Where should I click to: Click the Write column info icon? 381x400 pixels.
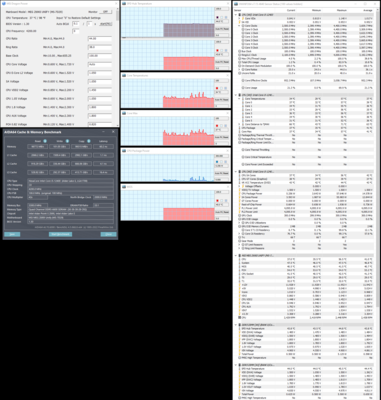[67, 141]
